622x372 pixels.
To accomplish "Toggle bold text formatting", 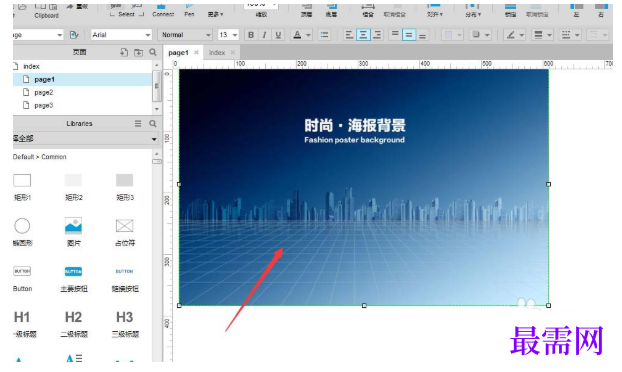I will click(x=251, y=35).
